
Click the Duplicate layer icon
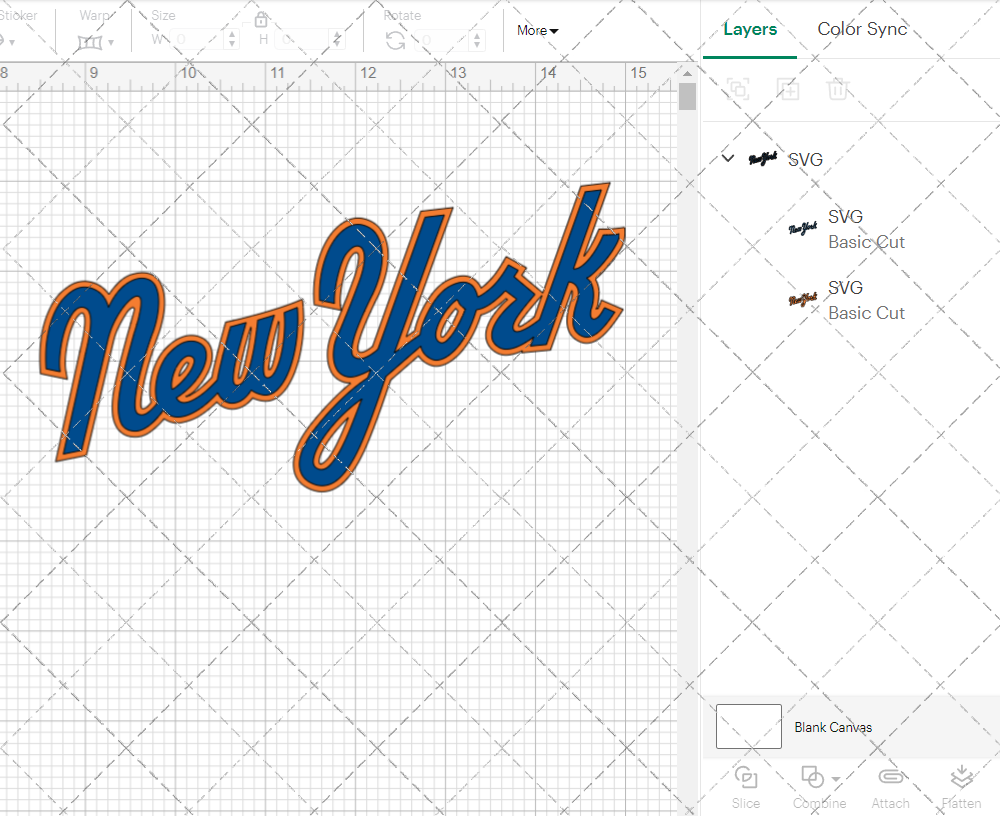(788, 89)
